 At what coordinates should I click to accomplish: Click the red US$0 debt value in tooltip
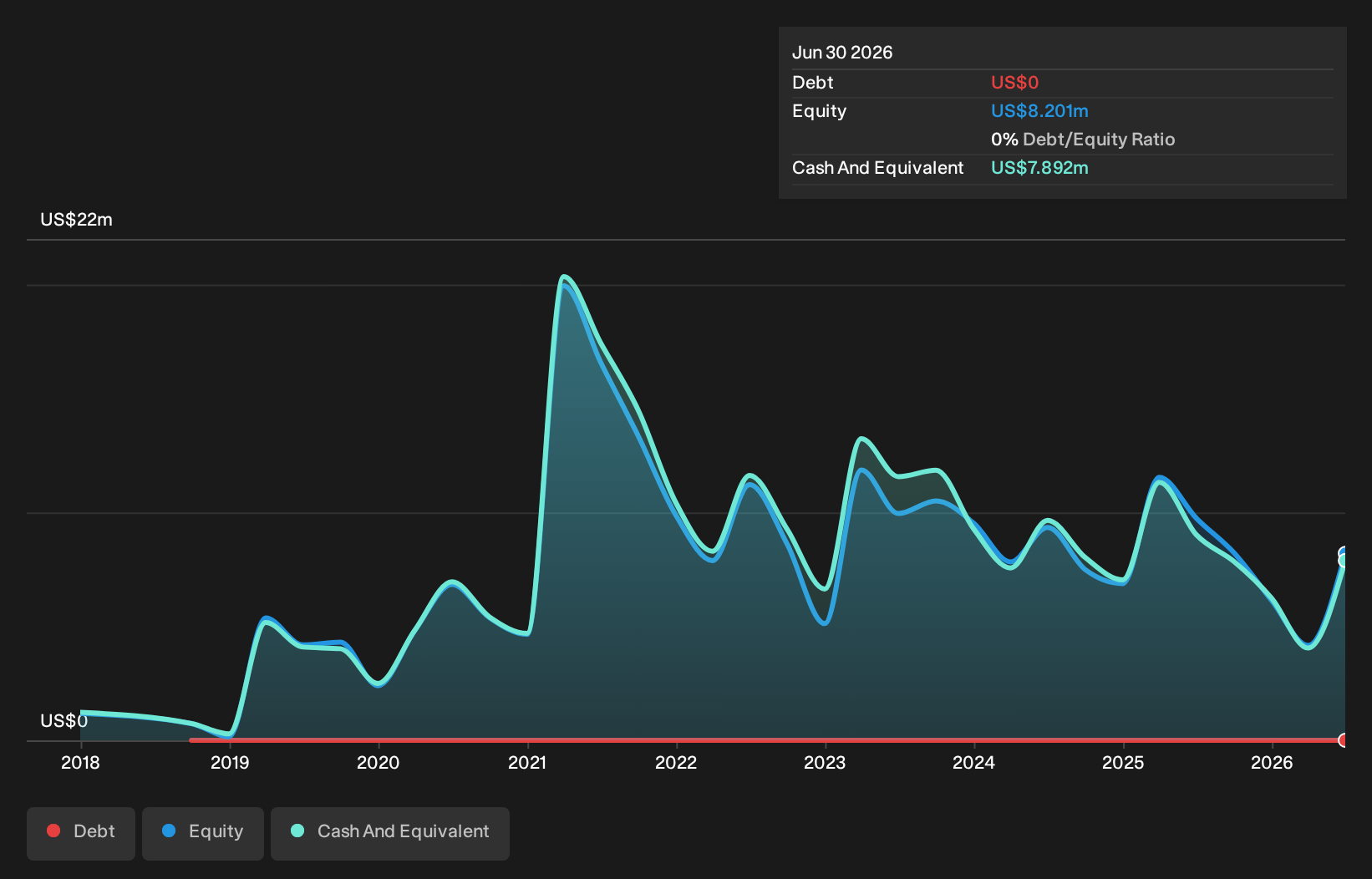[x=1014, y=83]
